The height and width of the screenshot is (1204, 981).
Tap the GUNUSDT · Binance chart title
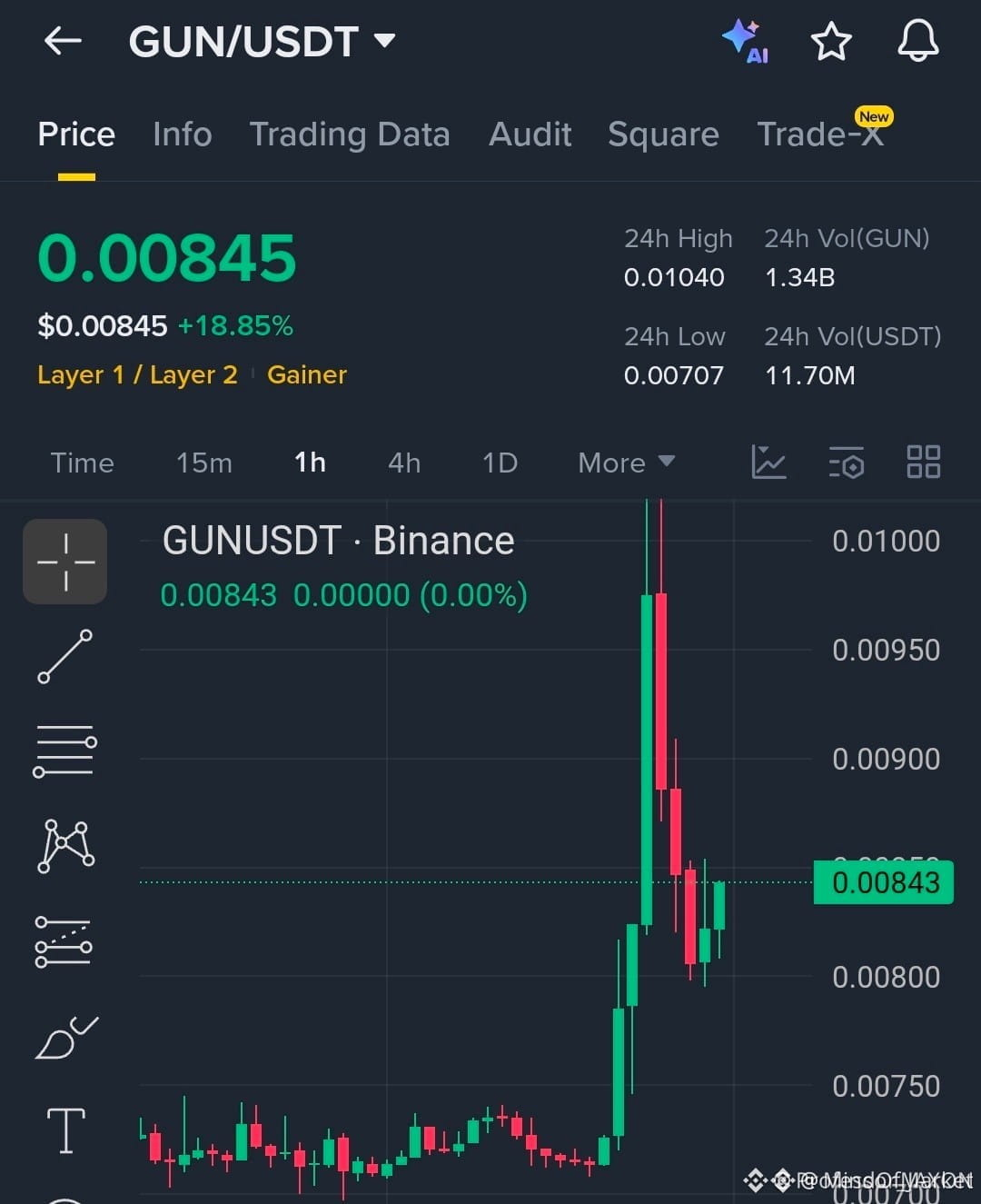338,541
